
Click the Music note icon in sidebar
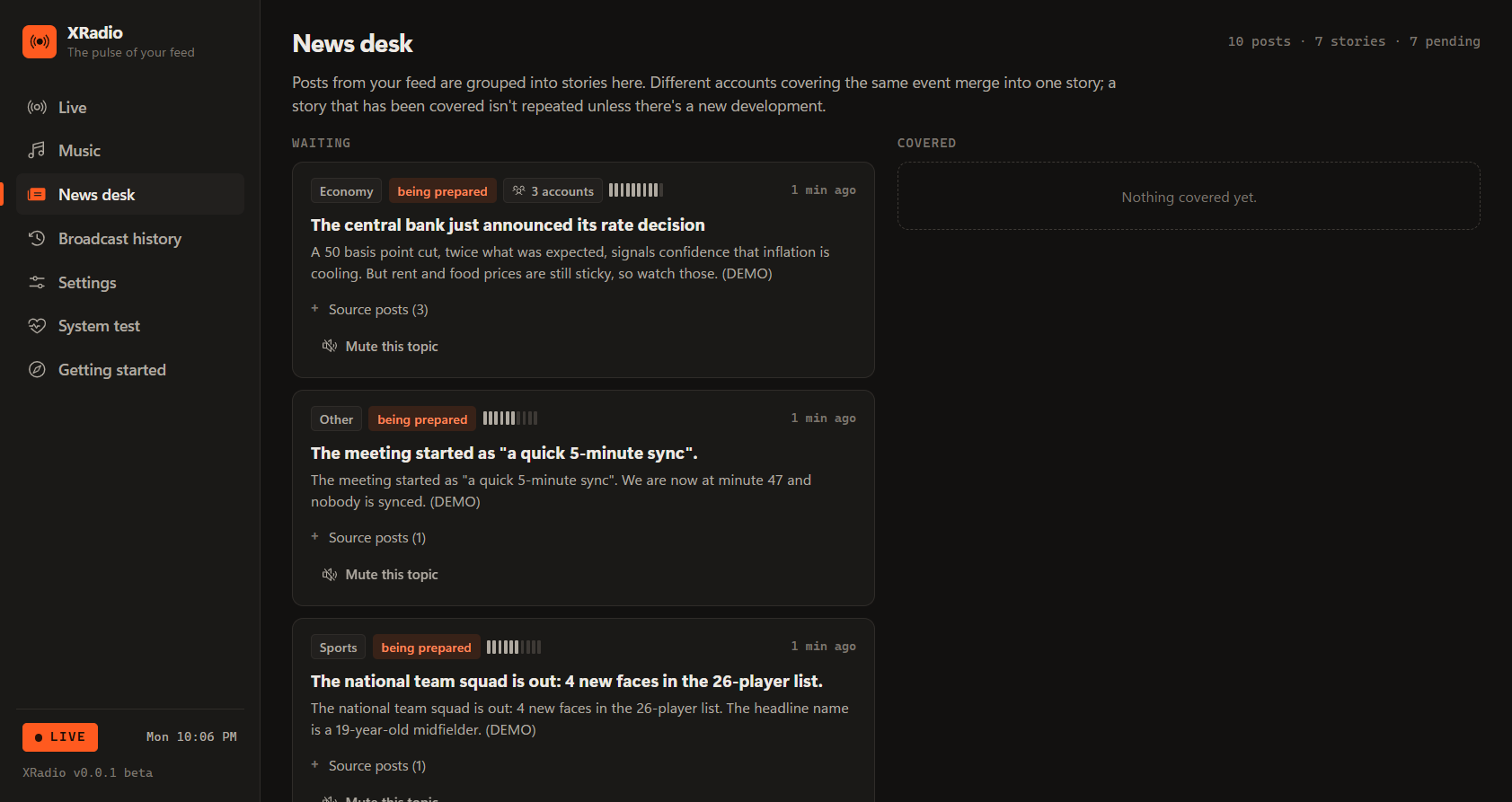37,151
